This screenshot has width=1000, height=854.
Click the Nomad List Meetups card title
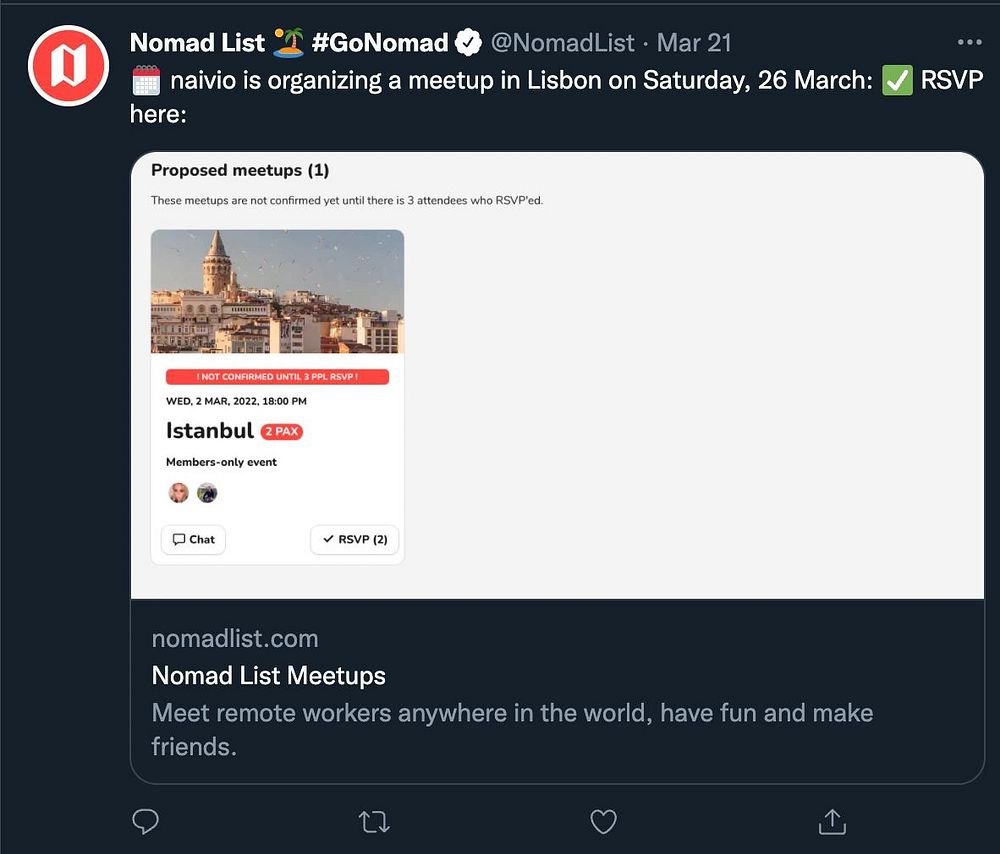coord(268,675)
